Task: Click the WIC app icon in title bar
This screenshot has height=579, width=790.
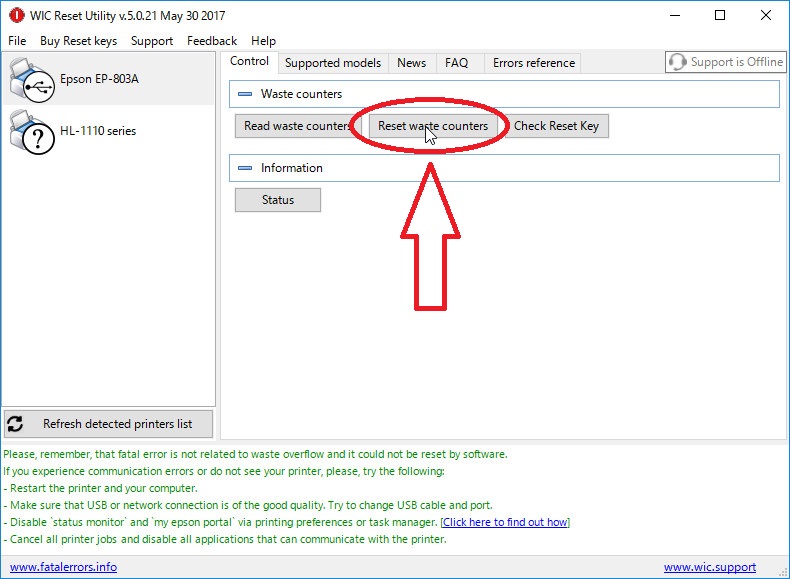Action: [16, 15]
